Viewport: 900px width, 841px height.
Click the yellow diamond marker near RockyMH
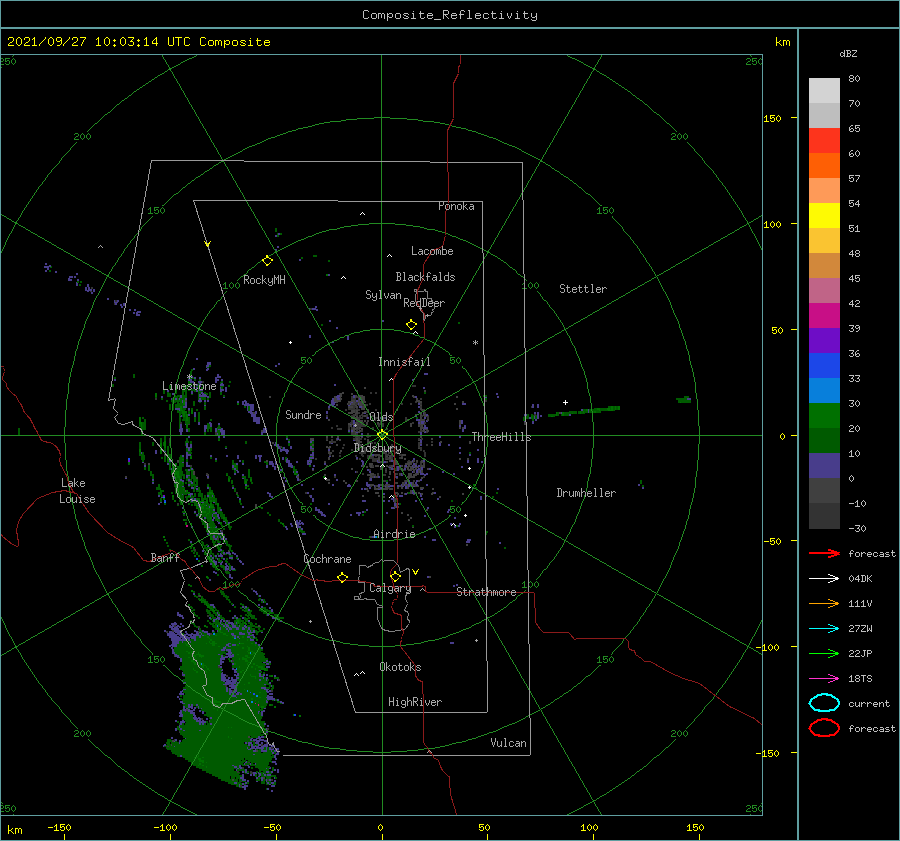click(267, 261)
